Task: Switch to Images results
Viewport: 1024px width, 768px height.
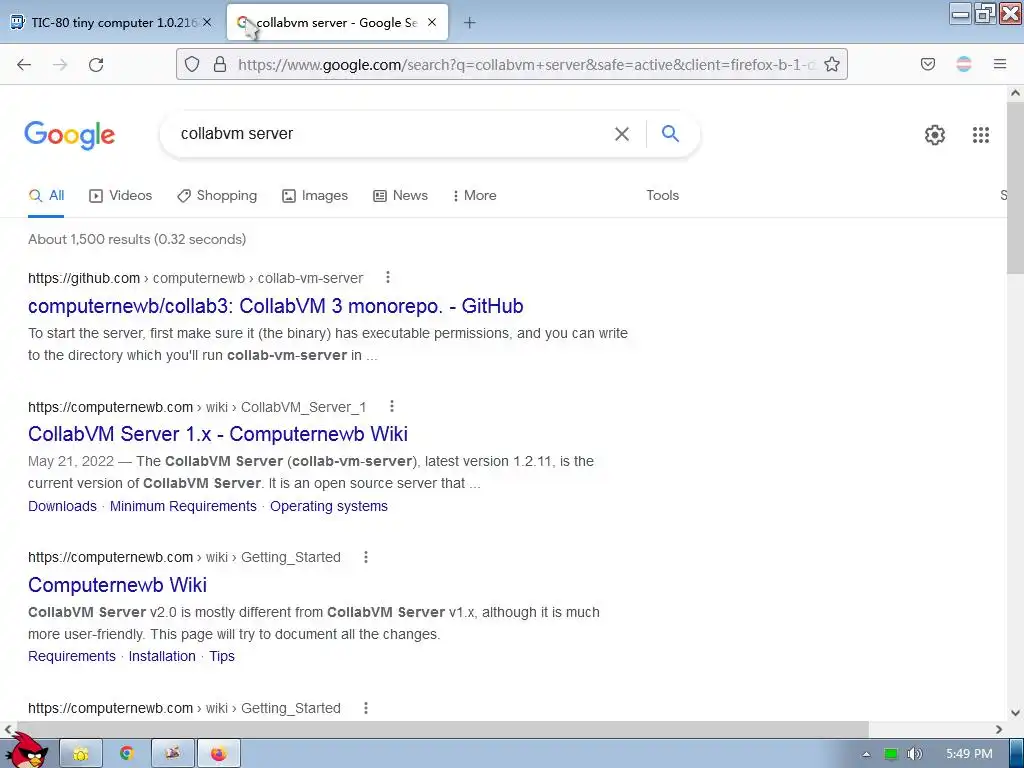Action: tap(315, 195)
